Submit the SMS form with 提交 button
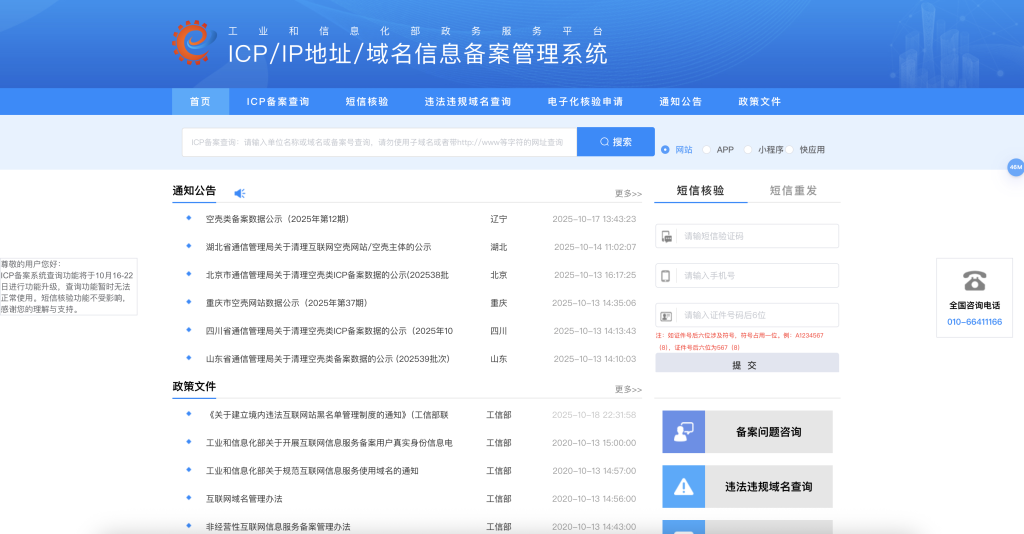The height and width of the screenshot is (534, 1024). click(746, 364)
